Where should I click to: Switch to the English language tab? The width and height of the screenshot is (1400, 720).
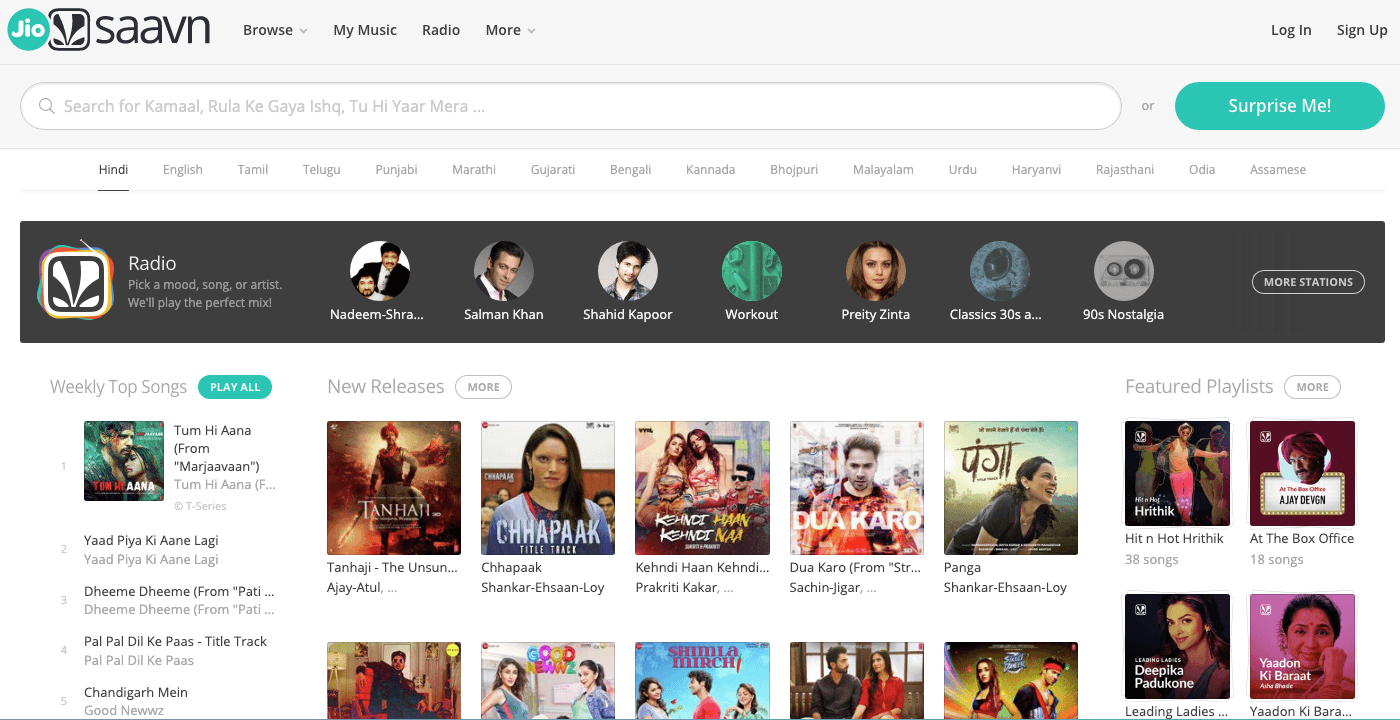pos(183,170)
